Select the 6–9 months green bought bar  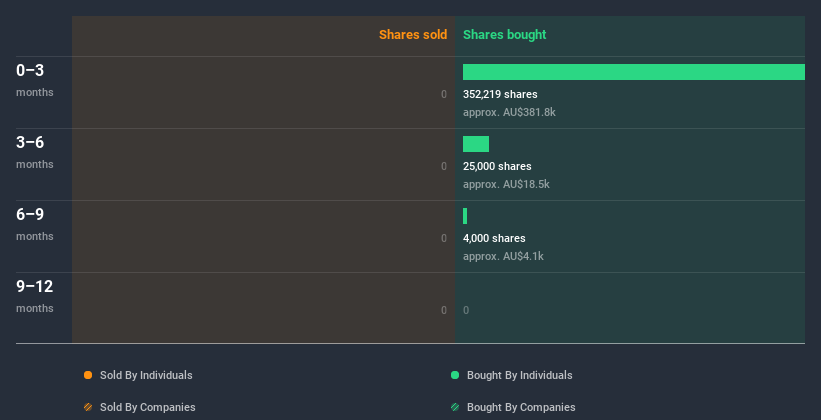(465, 216)
